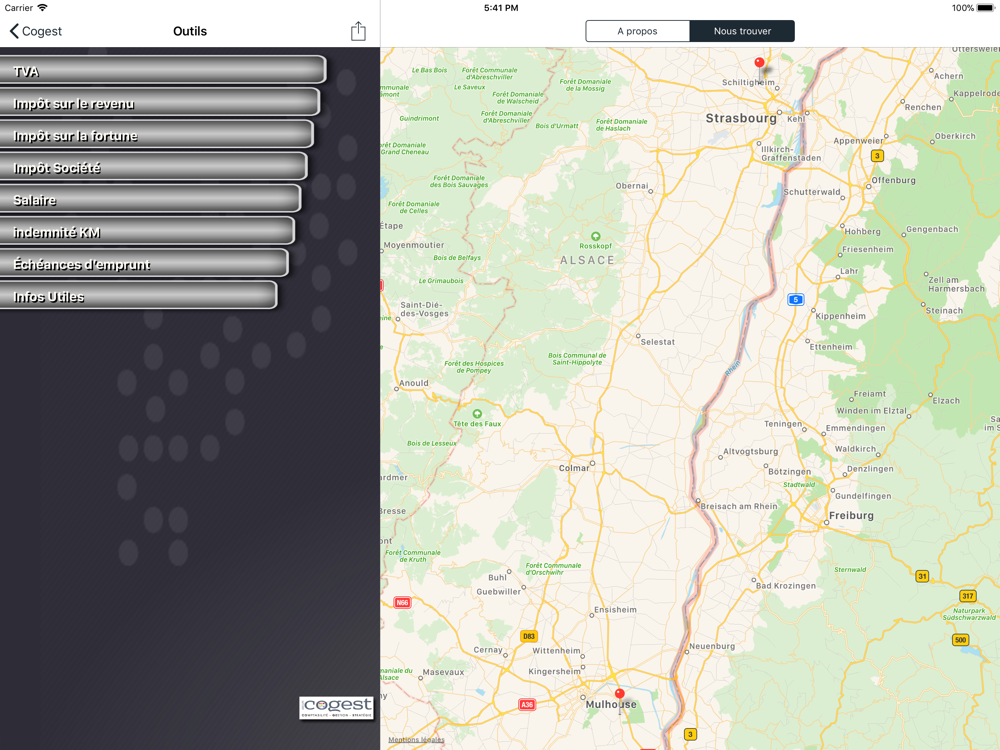Click the Saint-Dié-des-Vosges label
Screen dimensions: 1000x750
coord(424,309)
